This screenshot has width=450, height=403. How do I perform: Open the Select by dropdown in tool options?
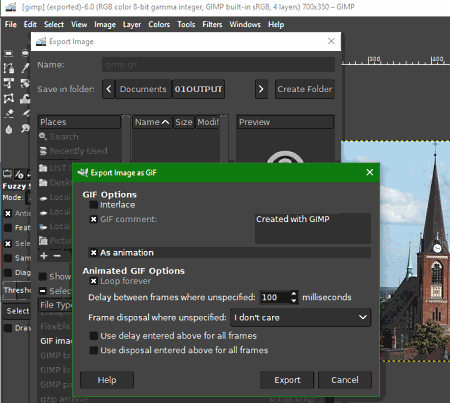click(x=17, y=311)
